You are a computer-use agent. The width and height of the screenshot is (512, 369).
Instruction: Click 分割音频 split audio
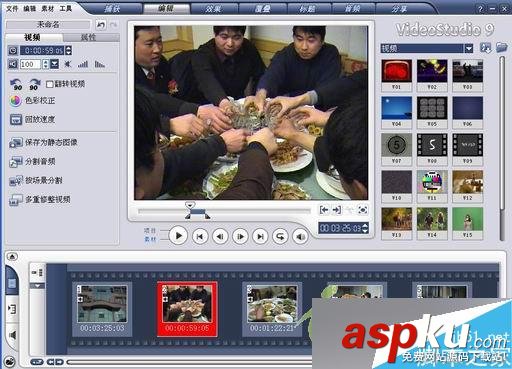tap(32, 162)
